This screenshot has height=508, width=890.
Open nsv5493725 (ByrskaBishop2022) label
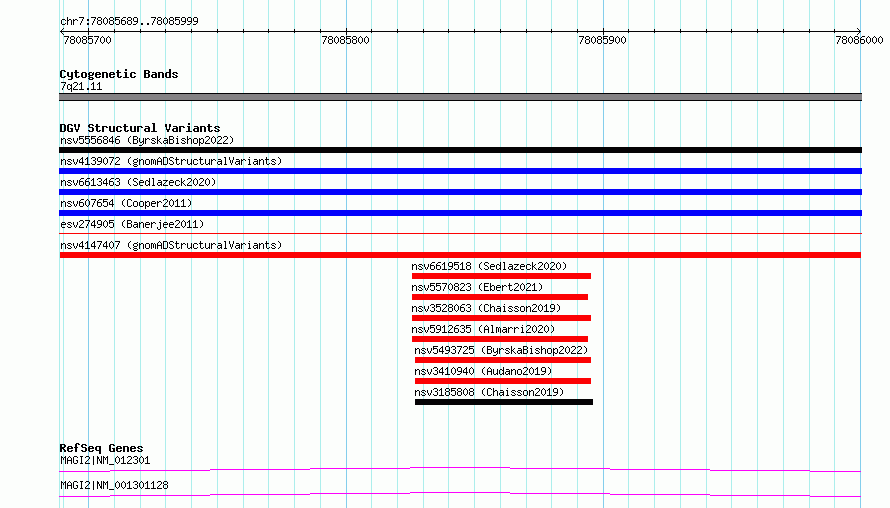click(501, 350)
